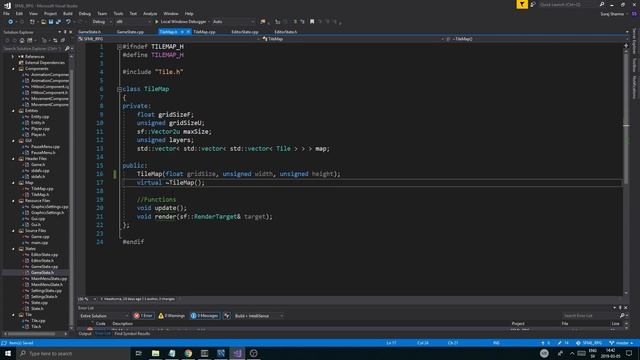The width and height of the screenshot is (640, 360).
Task: Open the TileMap class scope dropdown
Action: tap(353, 39)
